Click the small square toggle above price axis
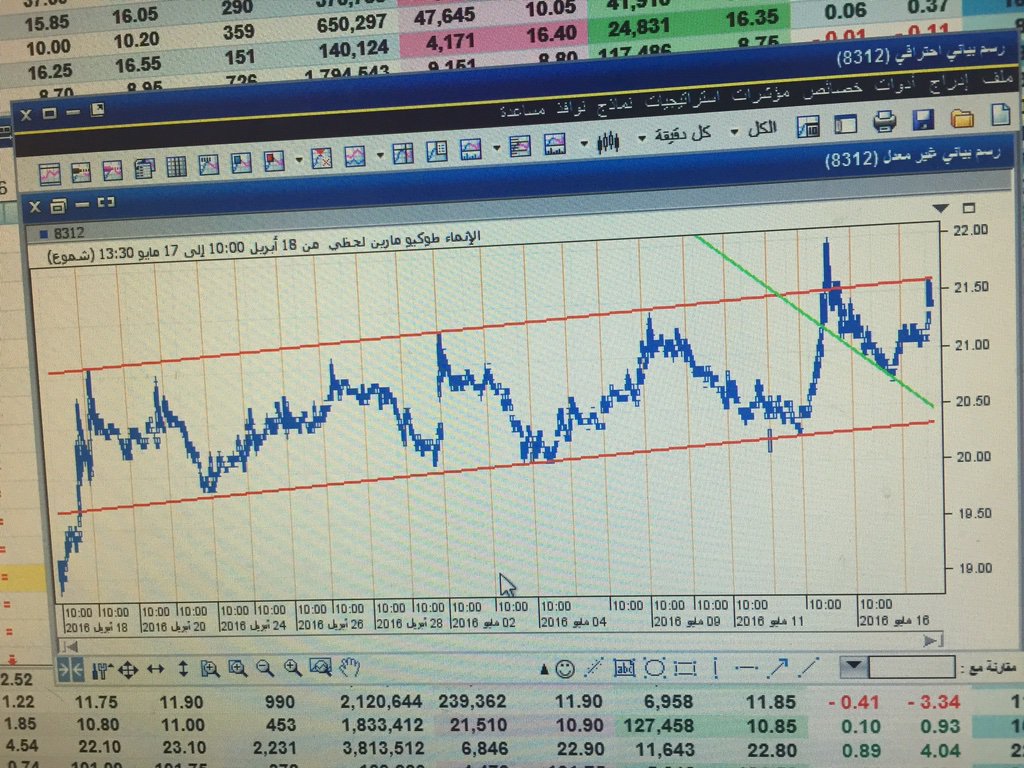Screen dimensions: 1024x768 [x=969, y=208]
